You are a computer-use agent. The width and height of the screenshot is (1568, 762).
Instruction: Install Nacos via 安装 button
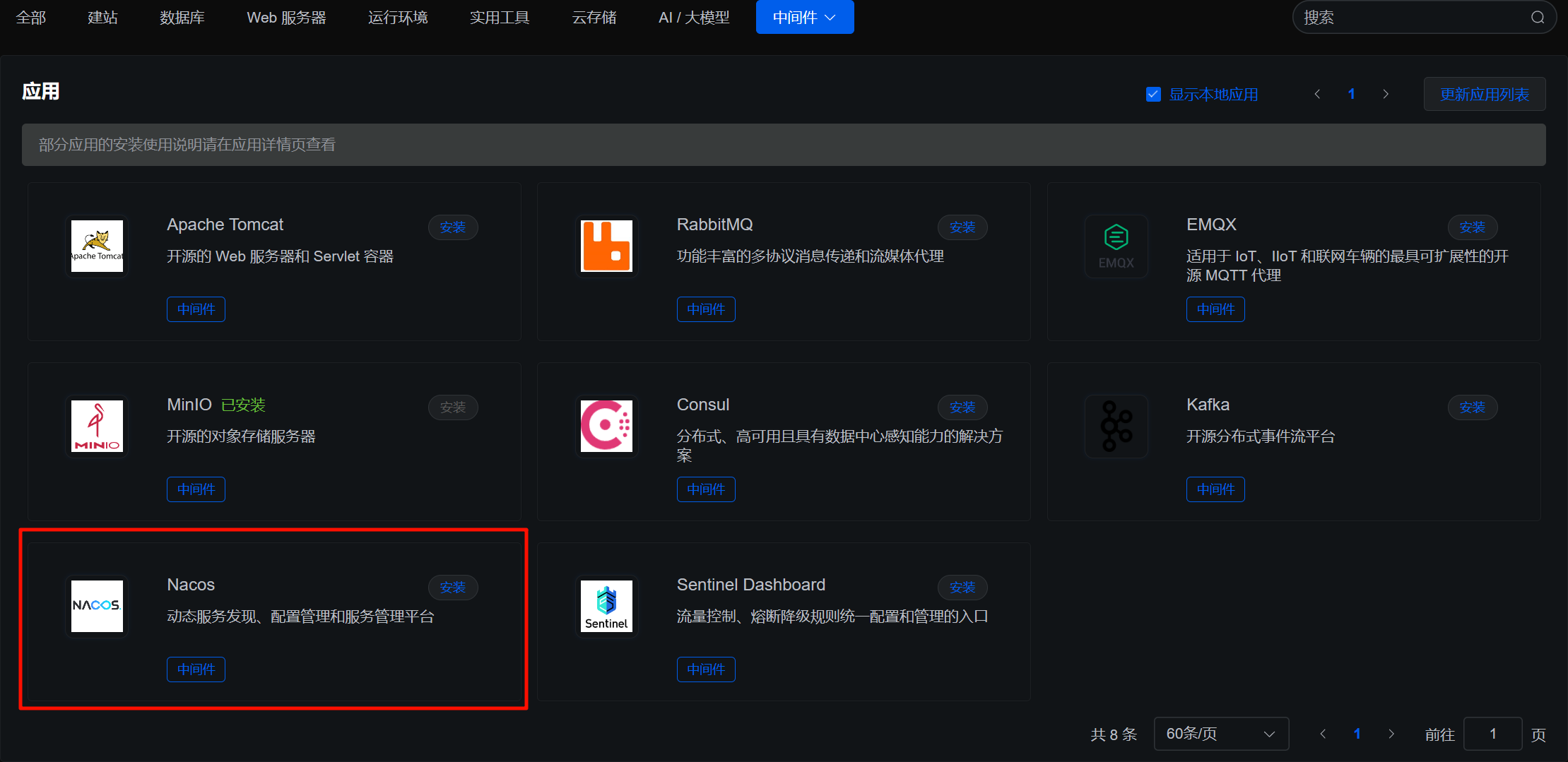click(x=453, y=588)
